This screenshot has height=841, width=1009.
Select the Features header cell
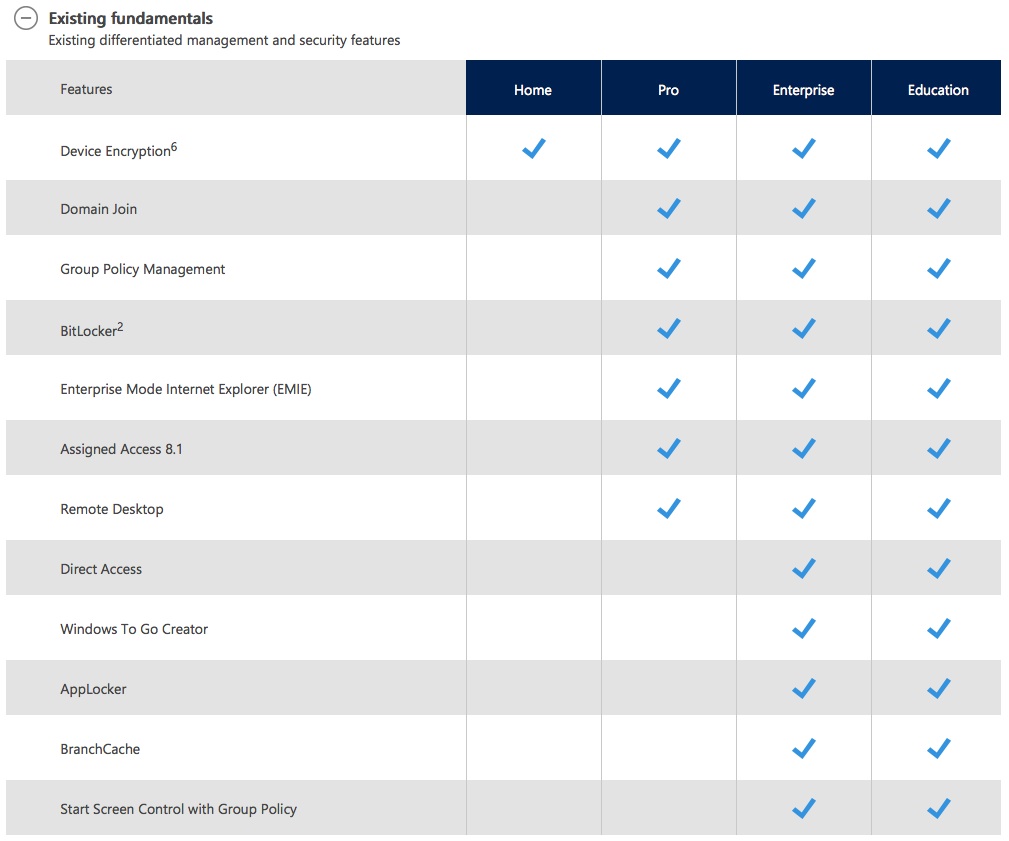click(x=86, y=89)
